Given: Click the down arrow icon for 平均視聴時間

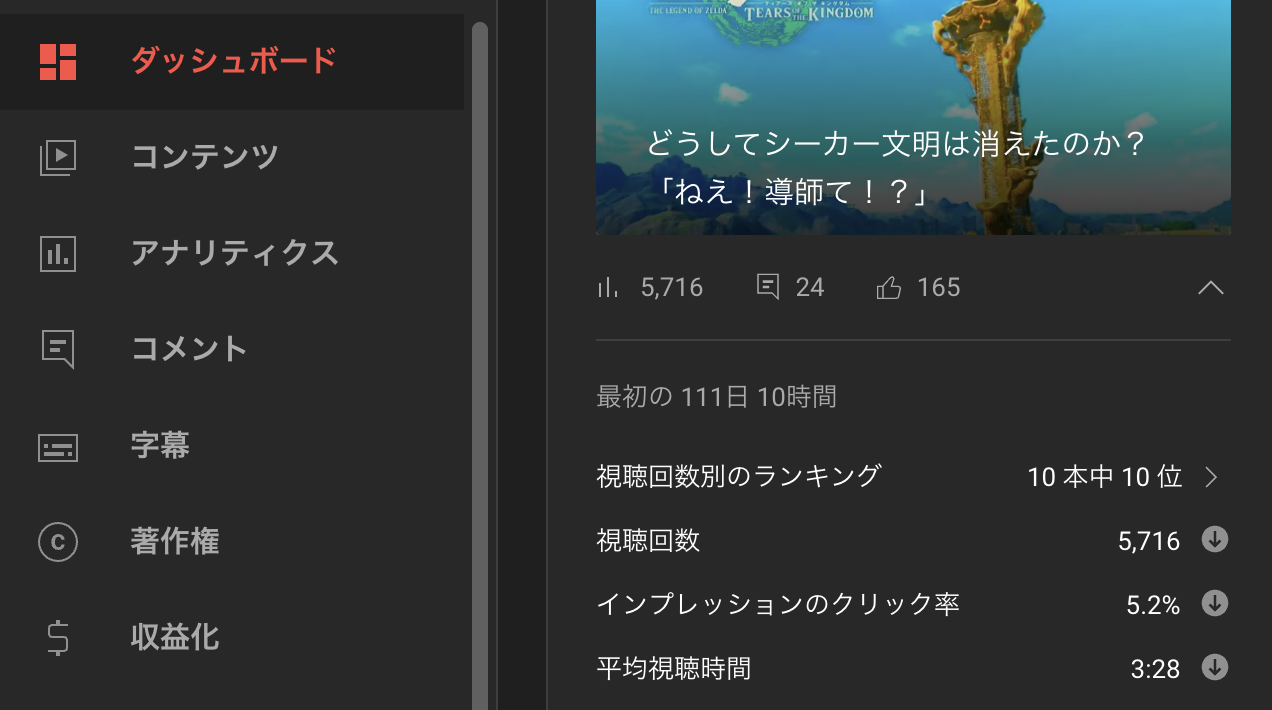Looking at the screenshot, I should click(x=1214, y=667).
